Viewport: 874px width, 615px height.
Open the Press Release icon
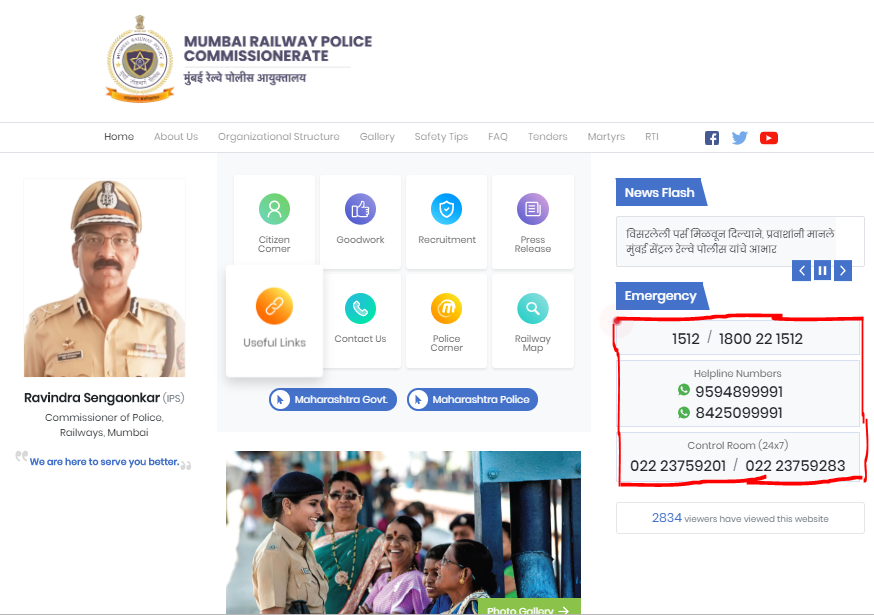(533, 209)
